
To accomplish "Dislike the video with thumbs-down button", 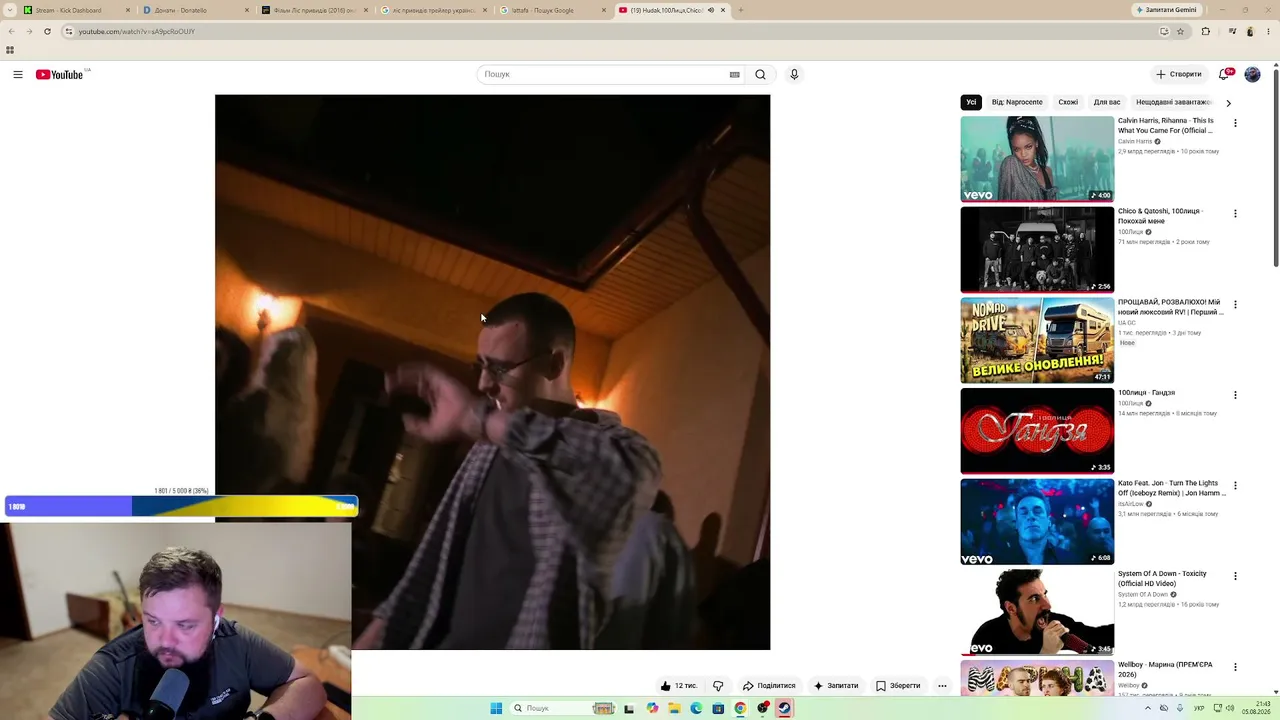I will [x=718, y=686].
